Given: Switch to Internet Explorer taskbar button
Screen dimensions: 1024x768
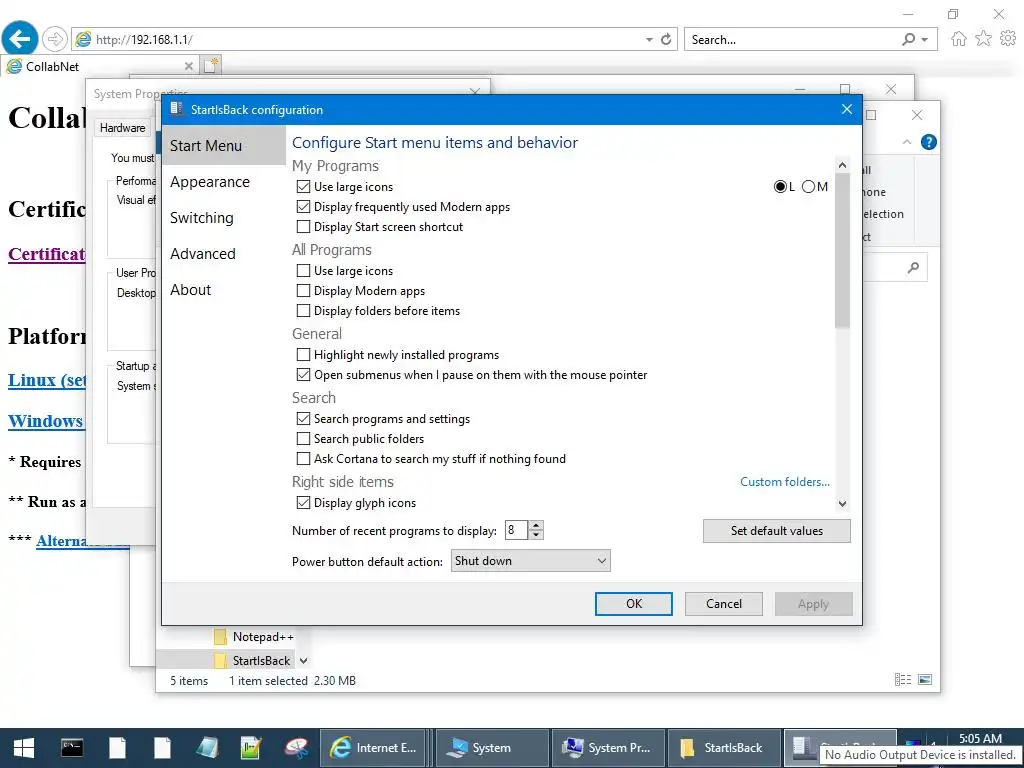Looking at the screenshot, I should click(x=374, y=748).
